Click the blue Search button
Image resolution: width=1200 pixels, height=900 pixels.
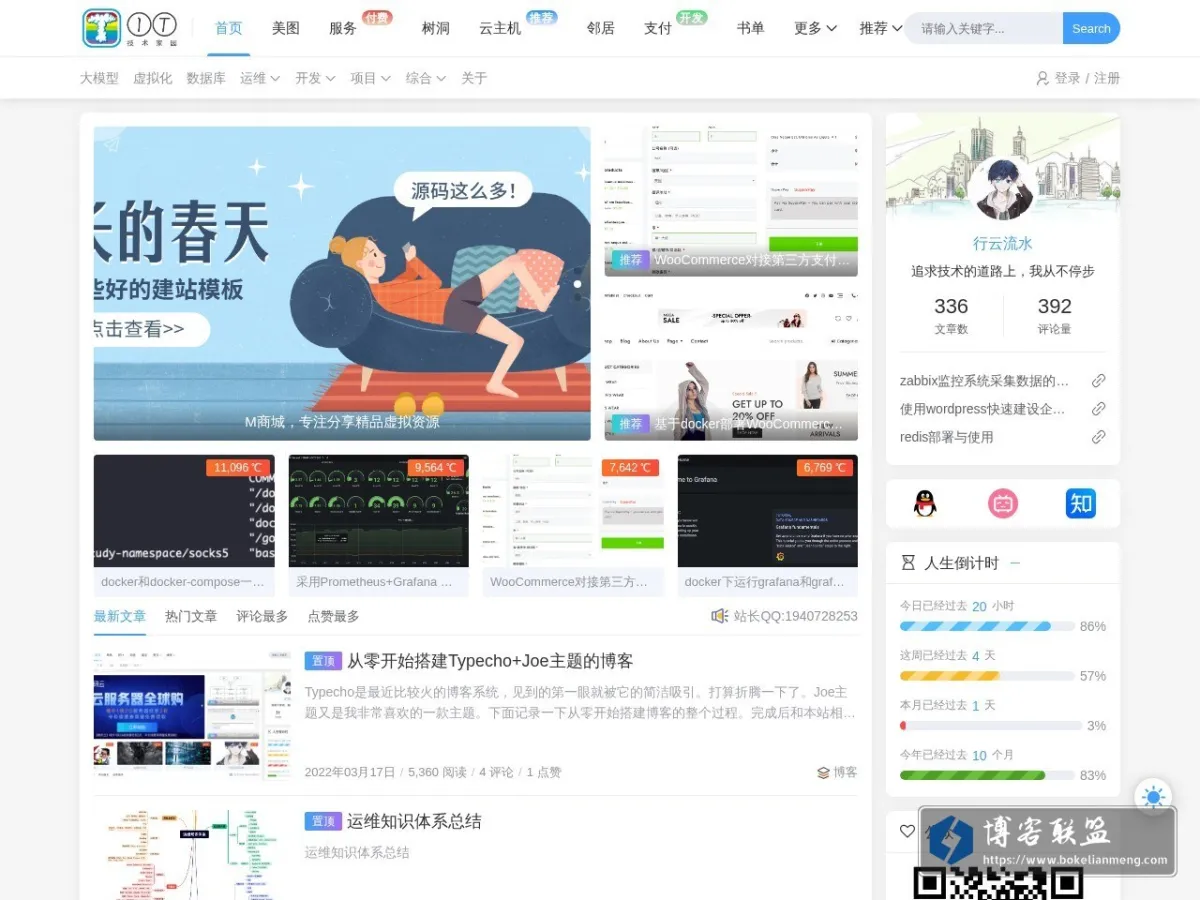pyautogui.click(x=1091, y=28)
